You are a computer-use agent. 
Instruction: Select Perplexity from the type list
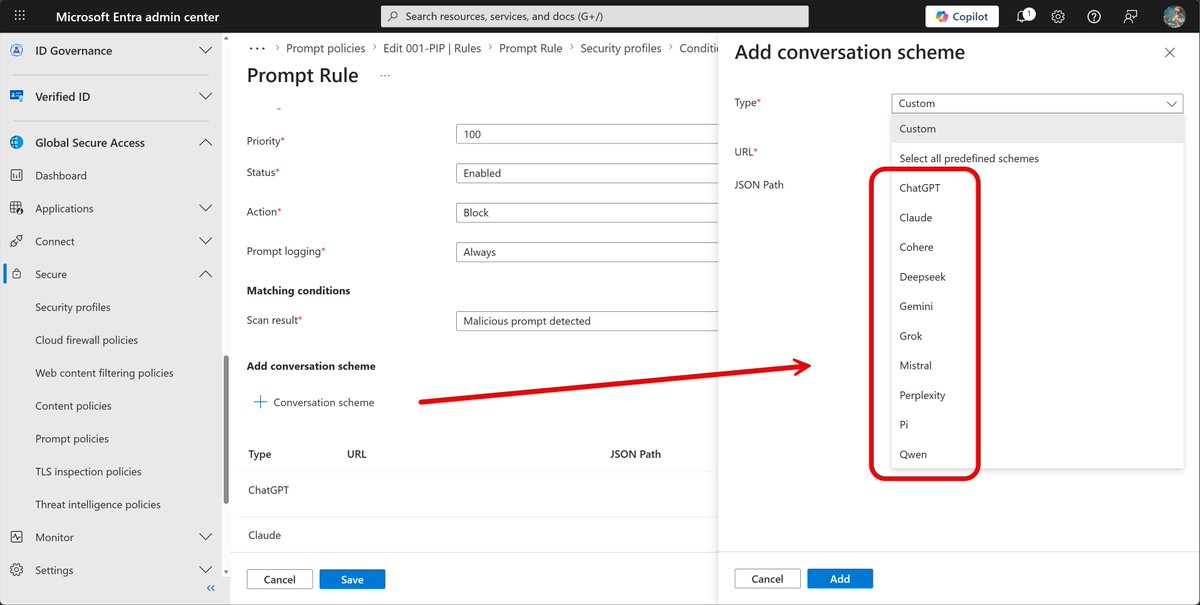[1037, 395]
